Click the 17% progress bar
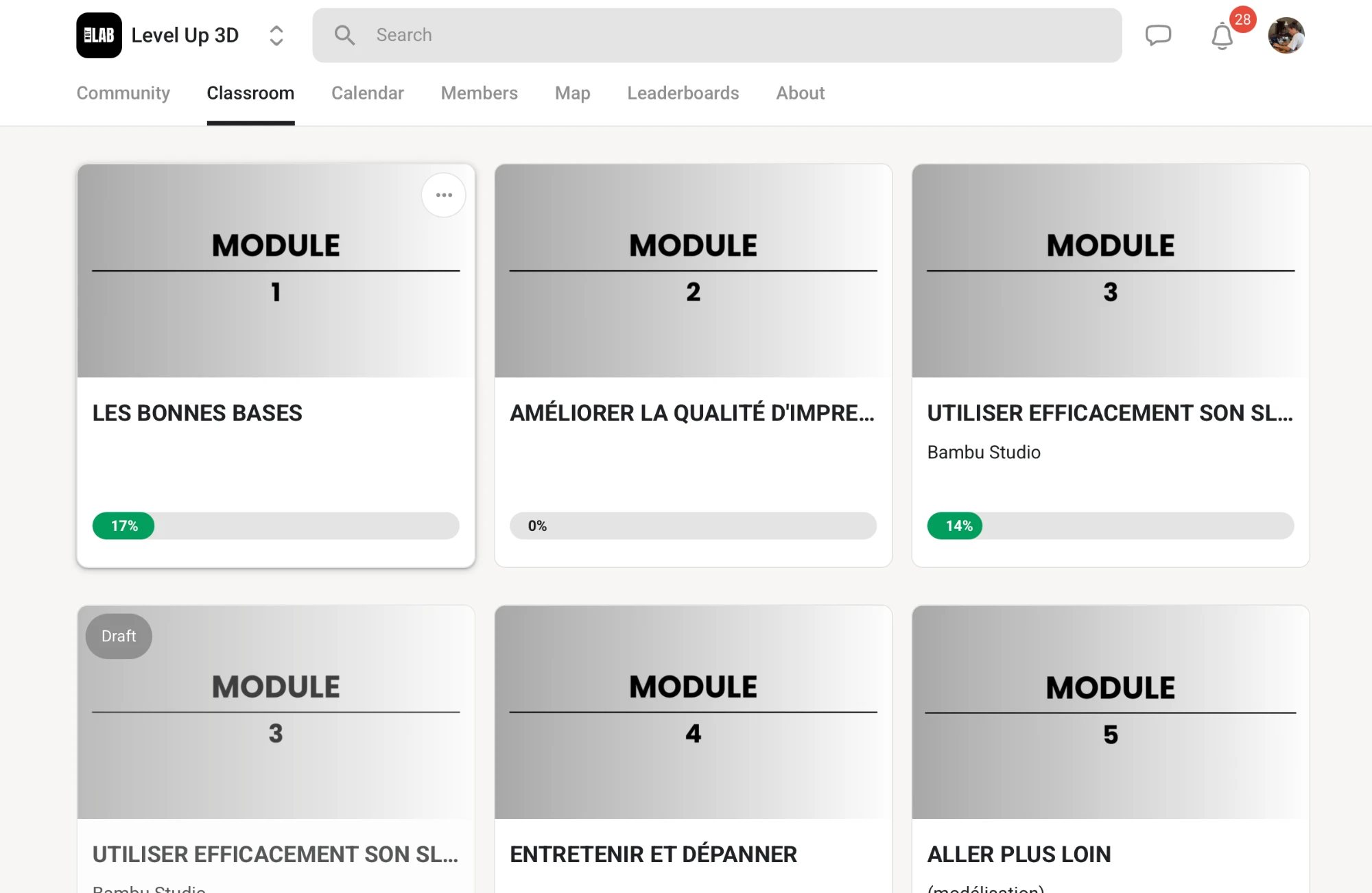Viewport: 1372px width, 893px height. 276,526
